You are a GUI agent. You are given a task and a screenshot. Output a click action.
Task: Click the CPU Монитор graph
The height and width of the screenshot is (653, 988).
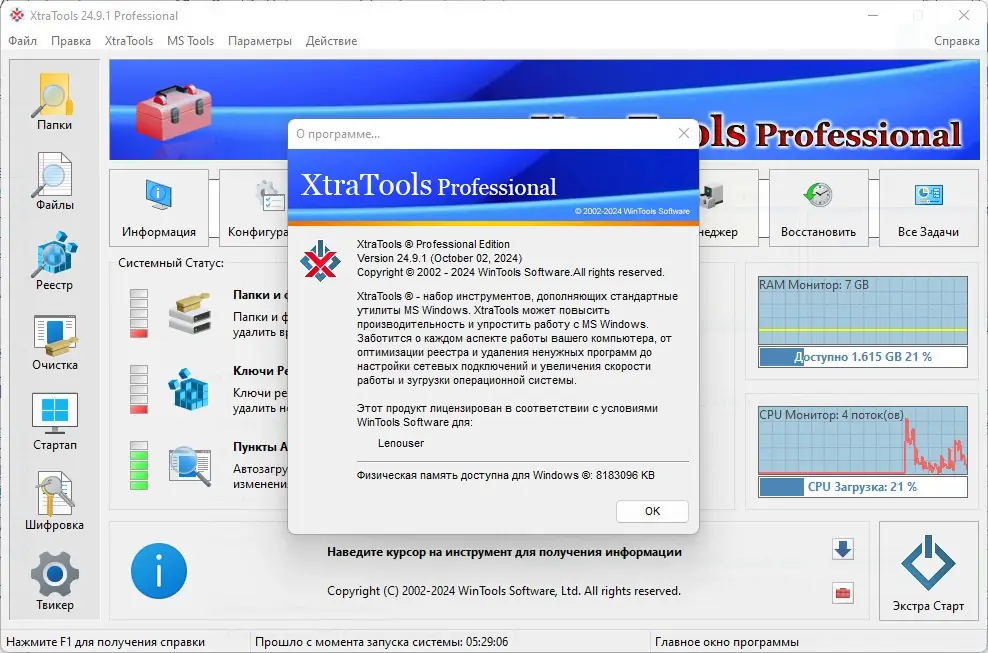pos(863,440)
